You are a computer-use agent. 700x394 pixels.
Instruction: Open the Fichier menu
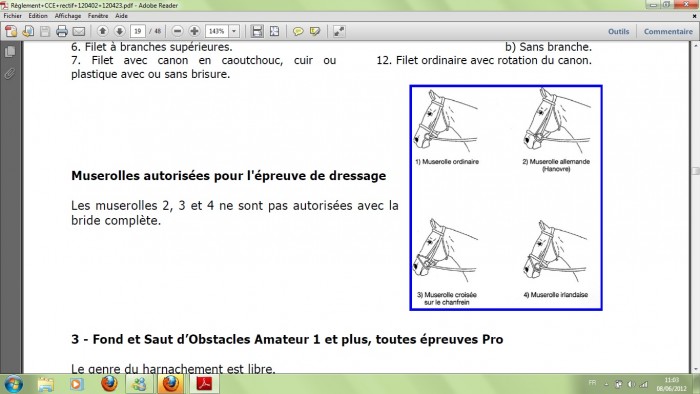[x=12, y=16]
